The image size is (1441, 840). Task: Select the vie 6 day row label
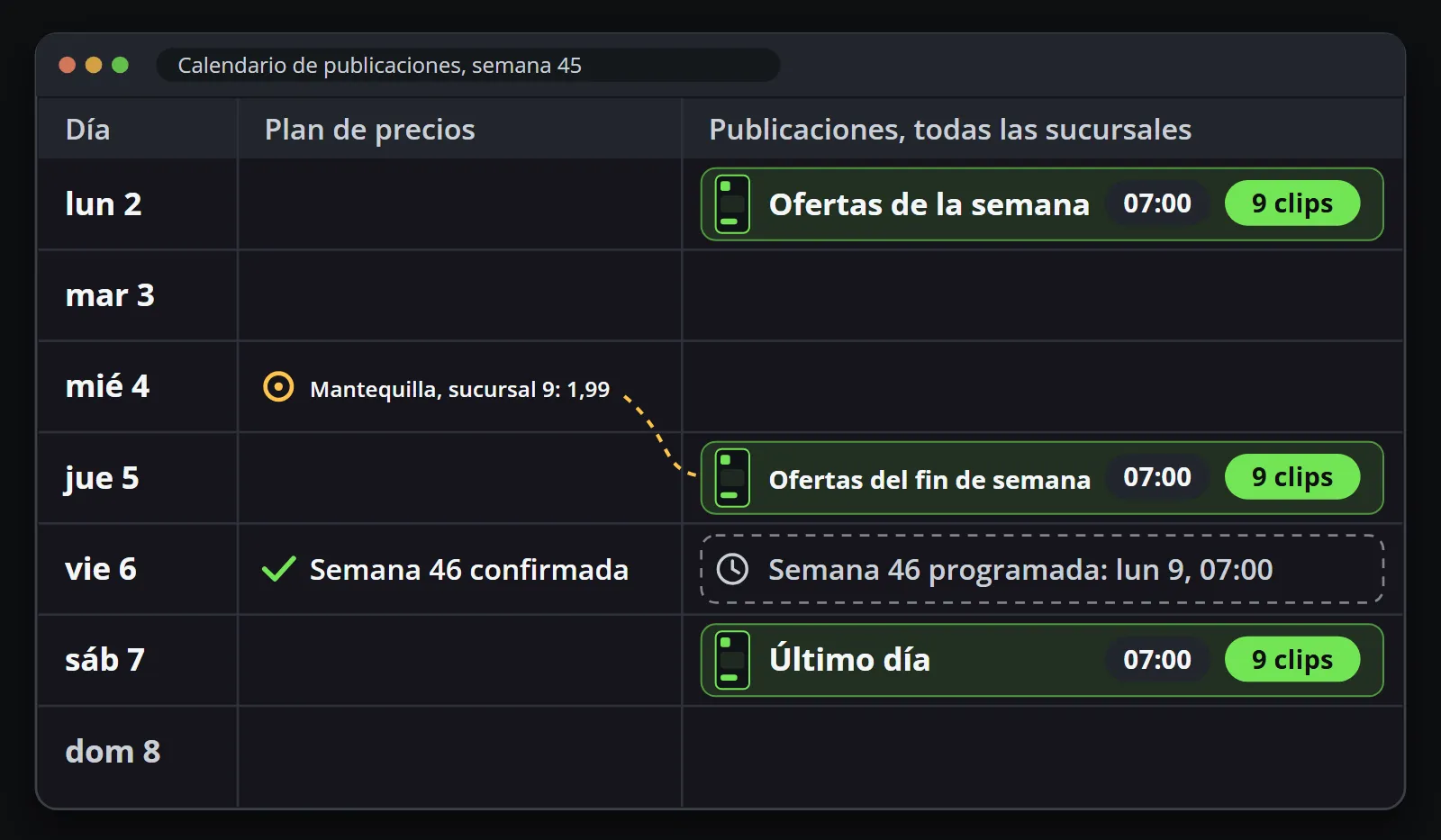pyautogui.click(x=101, y=569)
